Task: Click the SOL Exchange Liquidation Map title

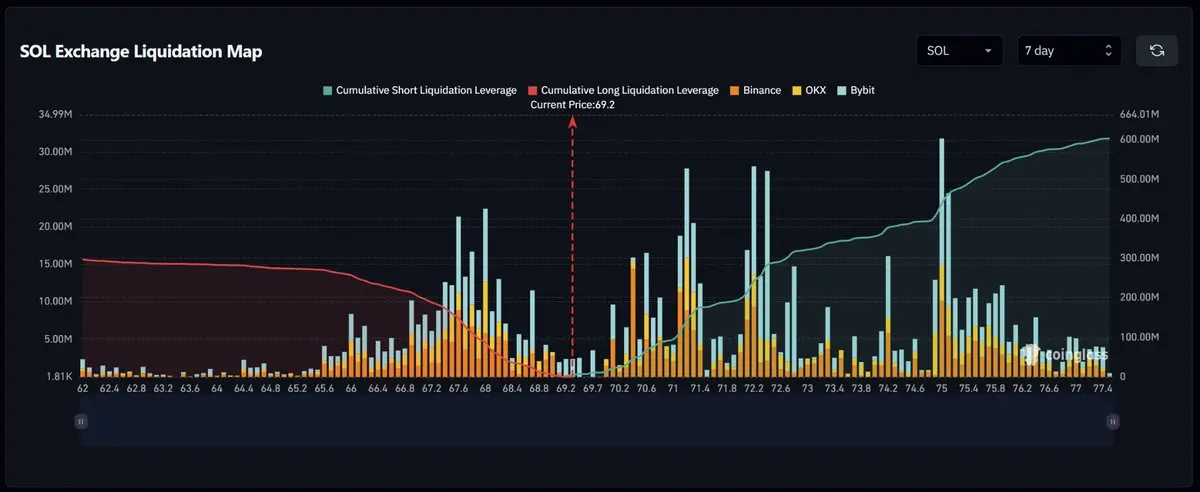Action: click(x=141, y=52)
